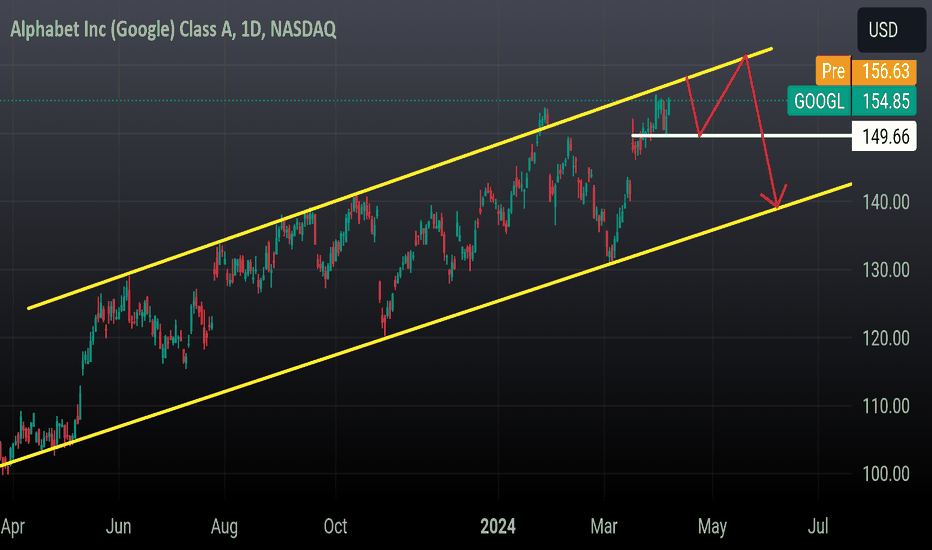Select the Aug time axis label

coord(224,527)
